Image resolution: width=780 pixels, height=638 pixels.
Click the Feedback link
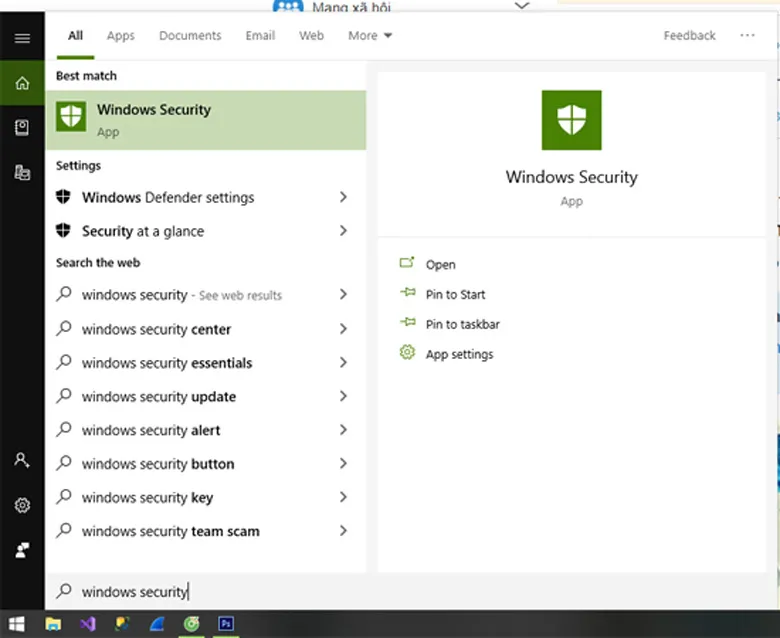689,35
